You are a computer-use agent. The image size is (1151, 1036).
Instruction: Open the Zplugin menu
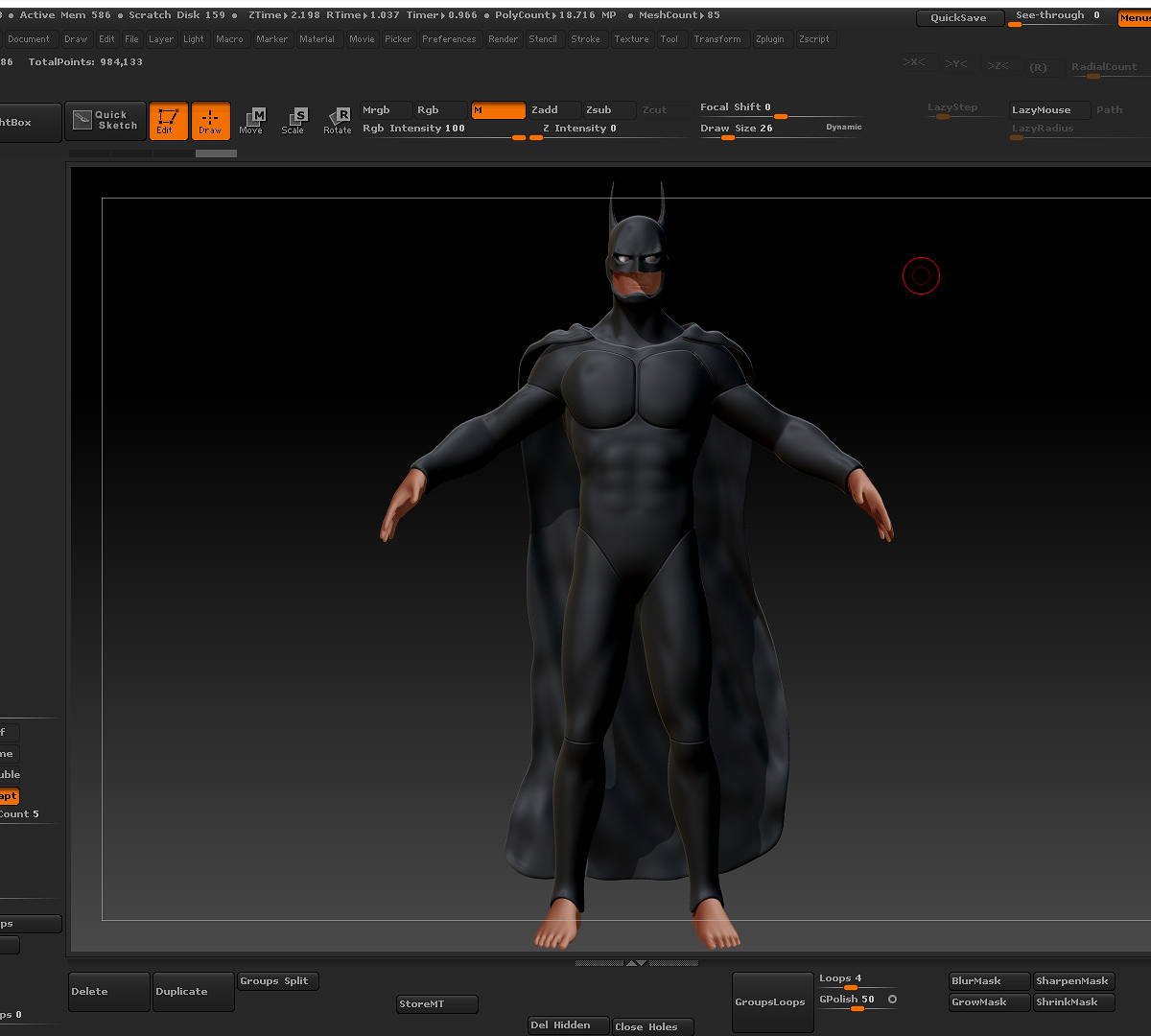click(x=770, y=39)
